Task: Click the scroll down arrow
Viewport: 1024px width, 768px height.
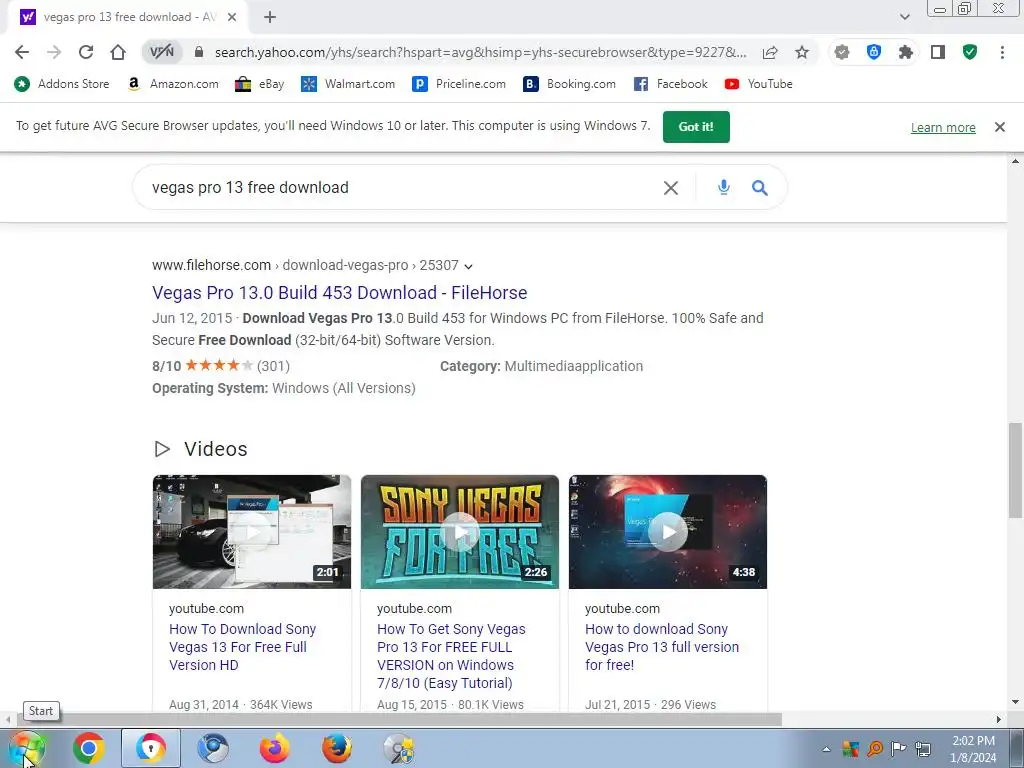Action: 1015,702
